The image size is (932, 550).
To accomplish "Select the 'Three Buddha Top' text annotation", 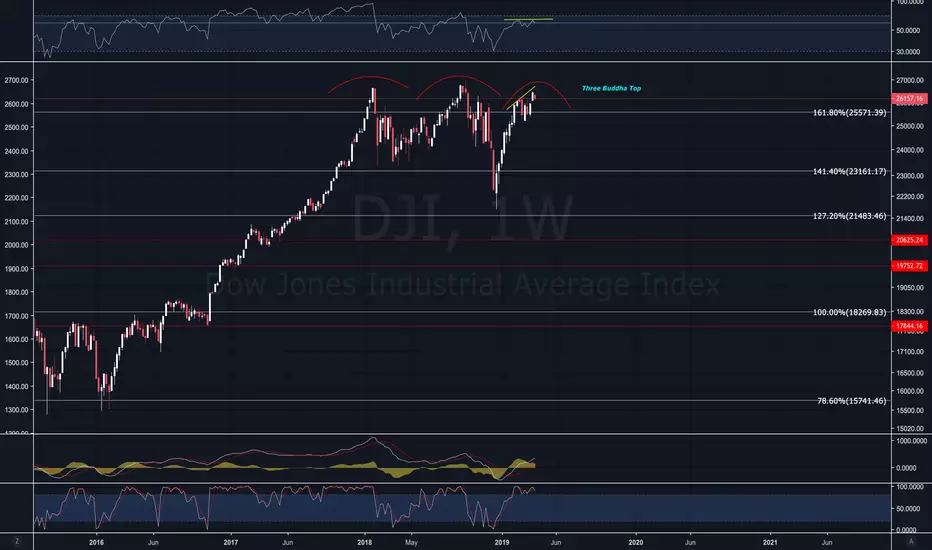I will pos(611,88).
